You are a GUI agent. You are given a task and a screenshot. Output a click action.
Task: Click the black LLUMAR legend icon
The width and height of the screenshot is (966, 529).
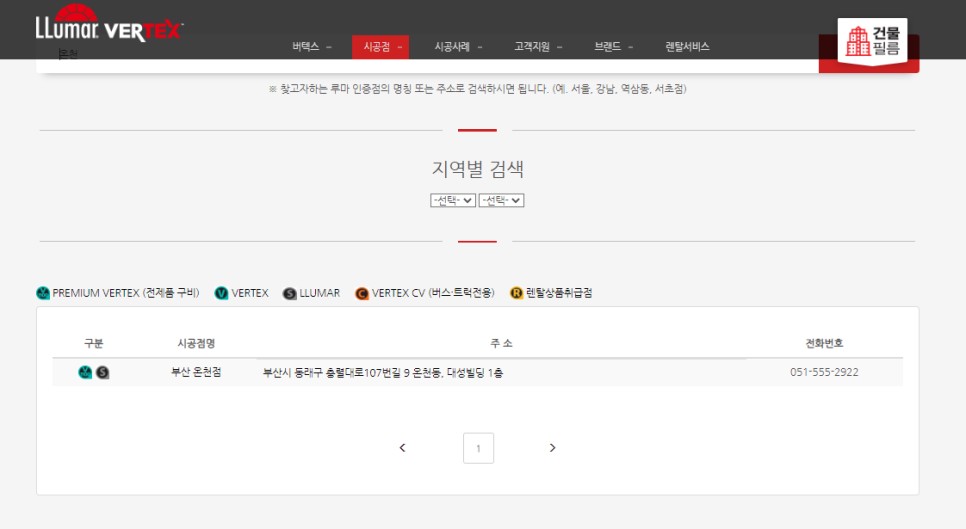tap(290, 293)
